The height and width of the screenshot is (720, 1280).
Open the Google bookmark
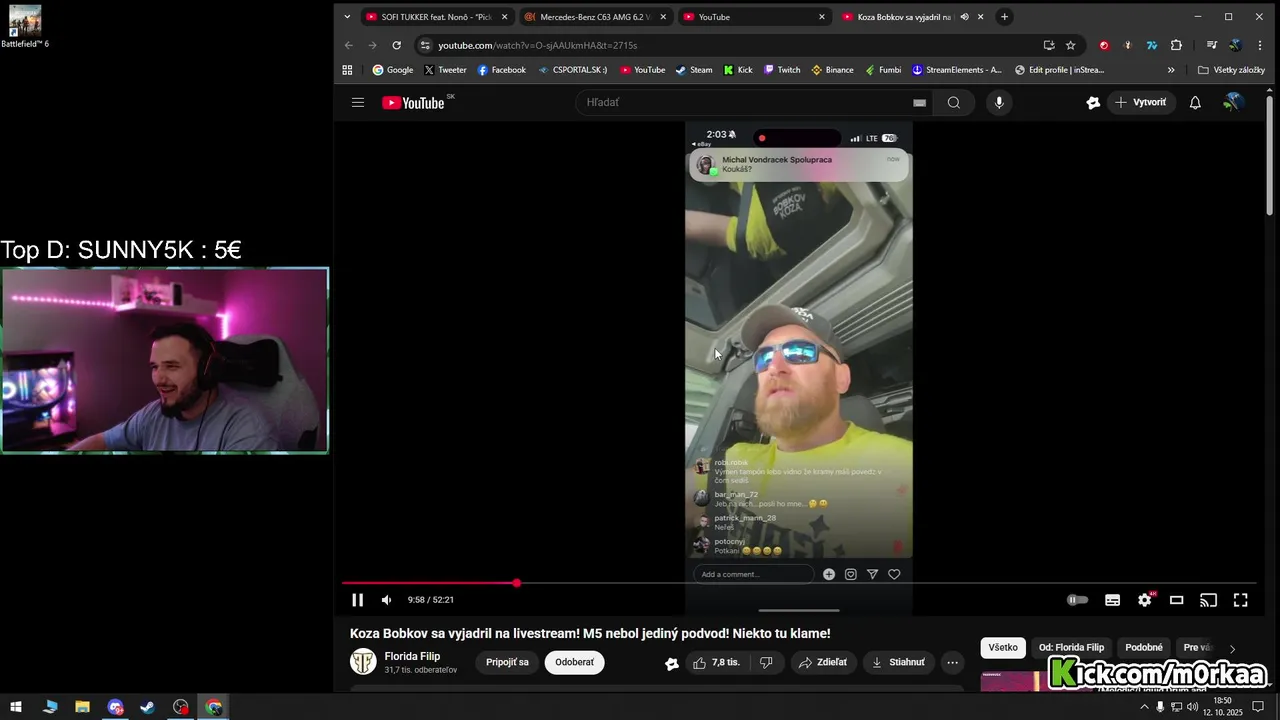point(392,70)
